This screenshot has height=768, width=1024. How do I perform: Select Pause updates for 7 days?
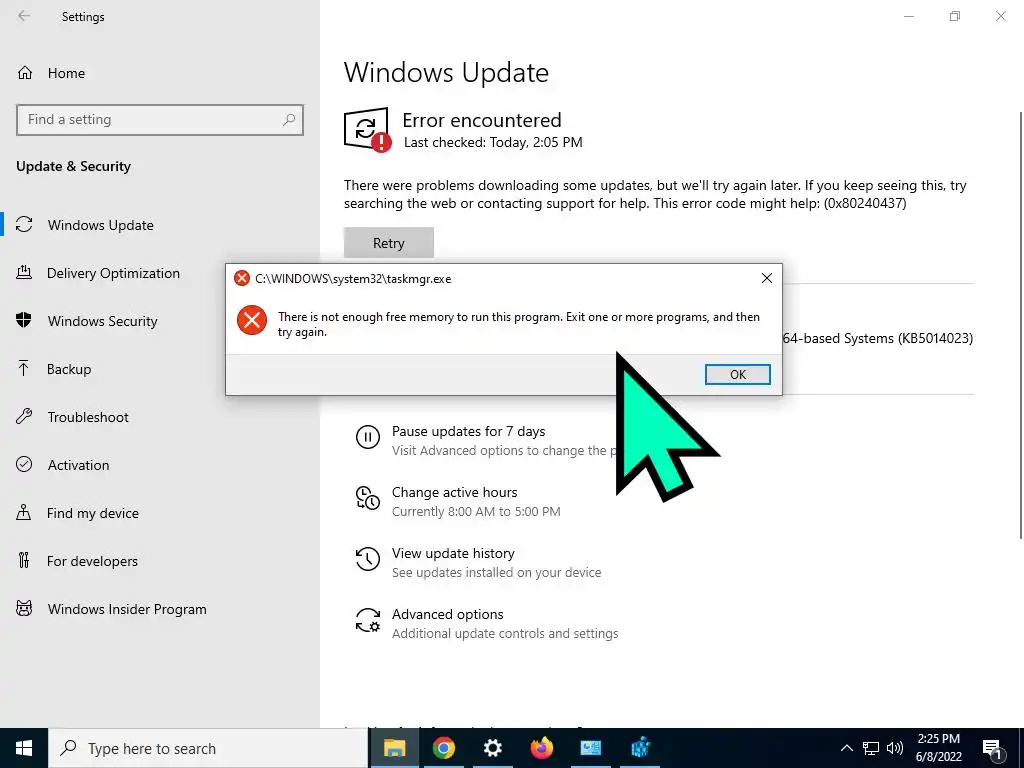pyautogui.click(x=468, y=431)
